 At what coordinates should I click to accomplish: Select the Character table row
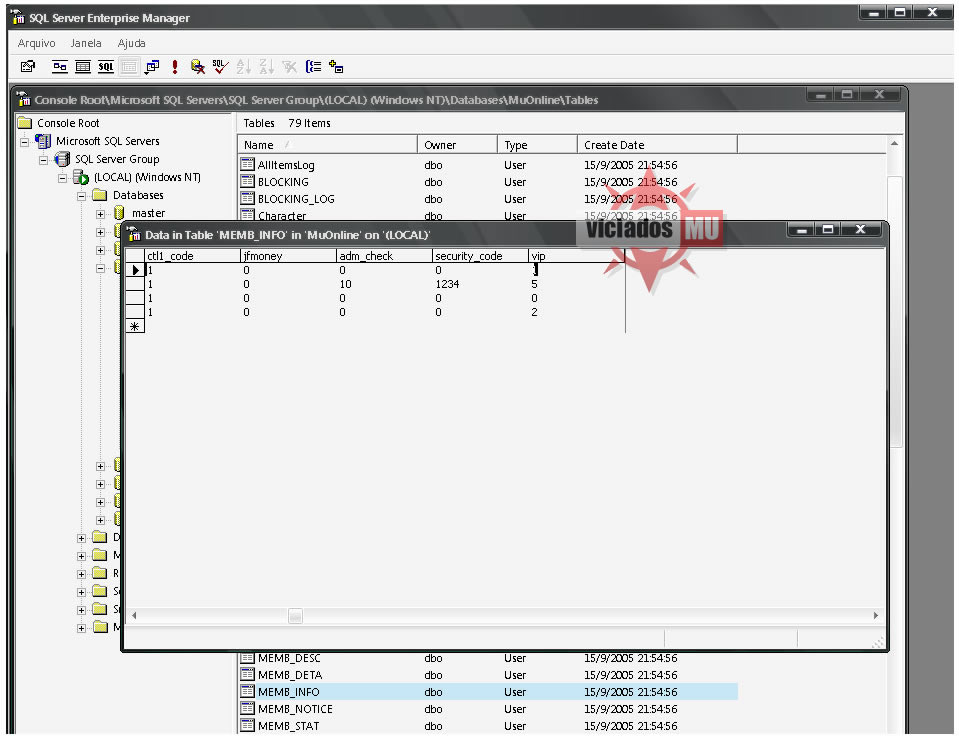488,215
